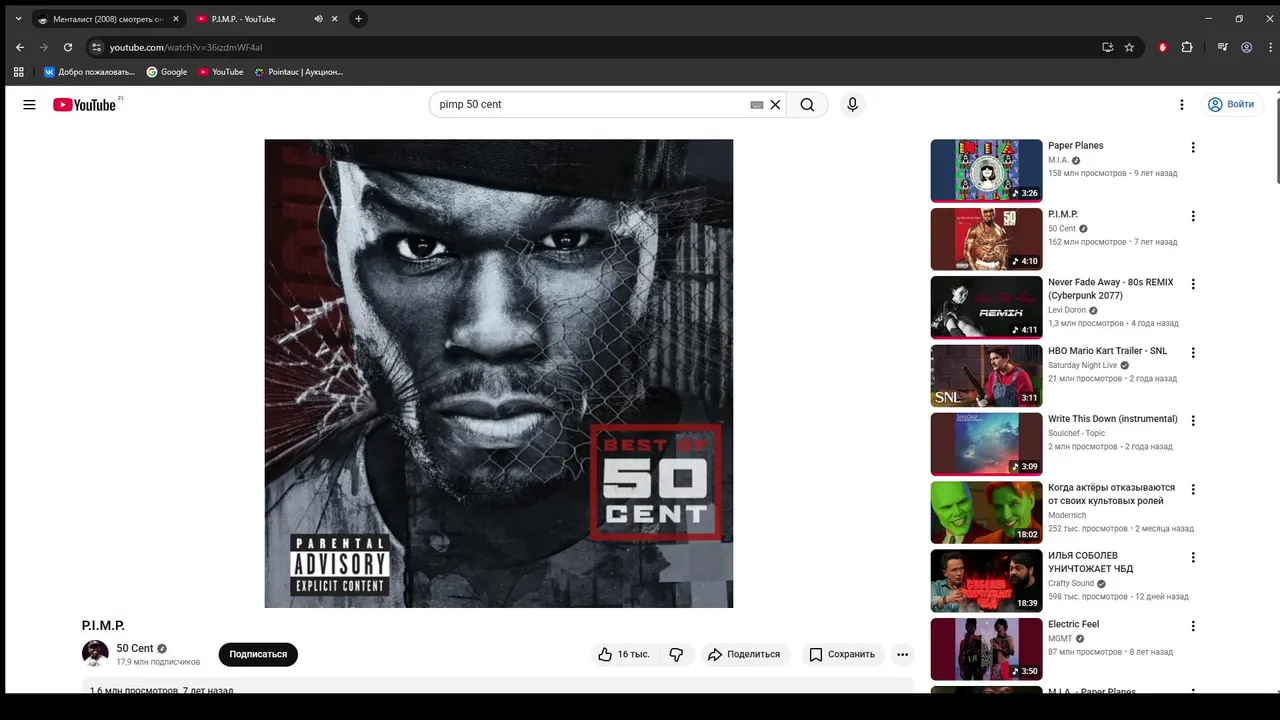
Task: Open the Modernich channel name
Action: click(1067, 515)
